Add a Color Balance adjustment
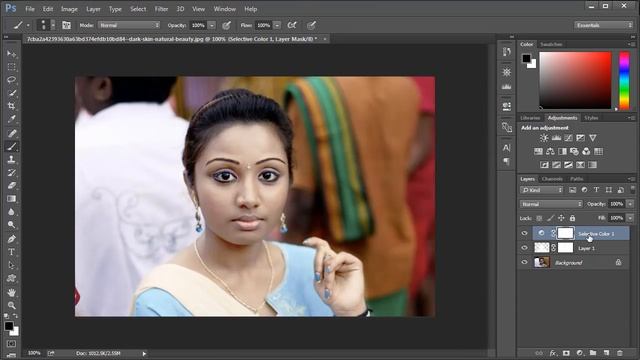640x360 pixels. tap(550, 151)
